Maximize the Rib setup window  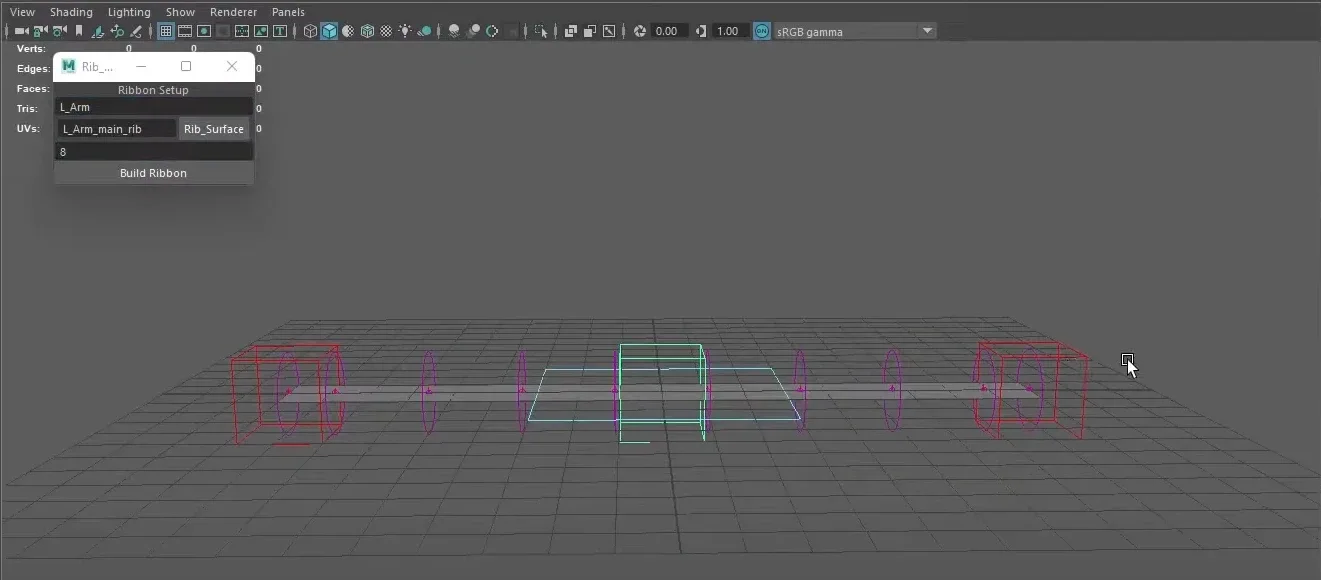coord(186,66)
